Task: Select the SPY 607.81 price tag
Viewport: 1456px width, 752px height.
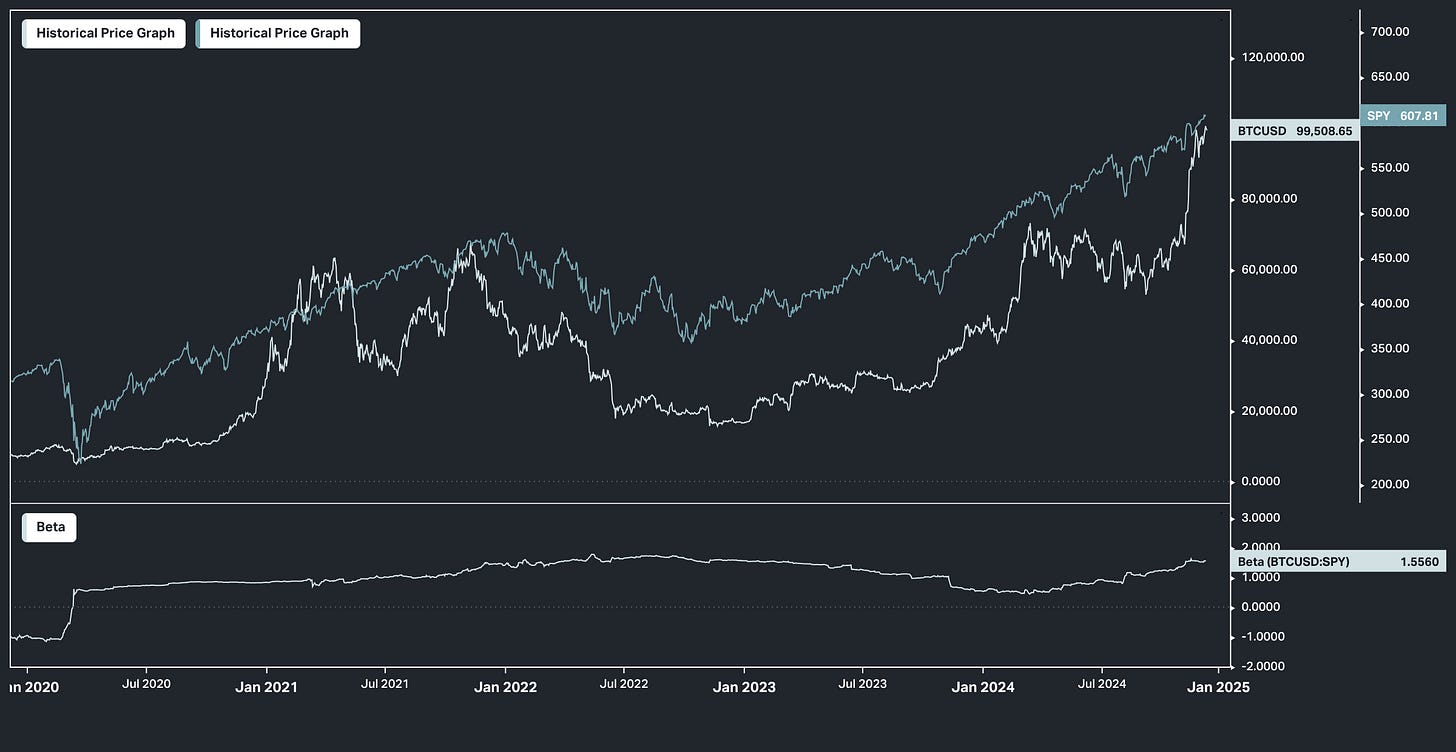Action: (1403, 116)
